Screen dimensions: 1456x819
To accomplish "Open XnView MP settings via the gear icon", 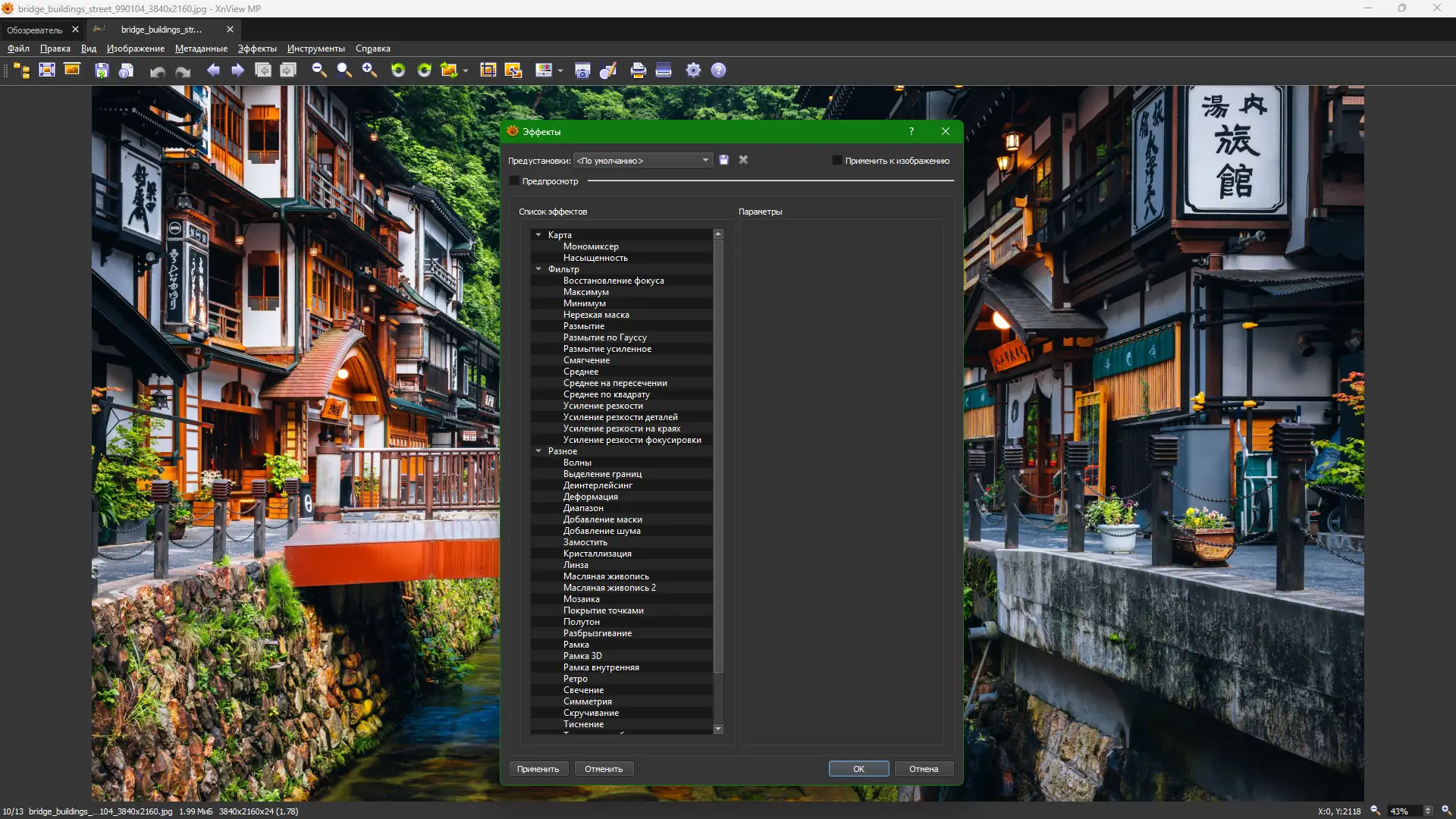I will (694, 70).
